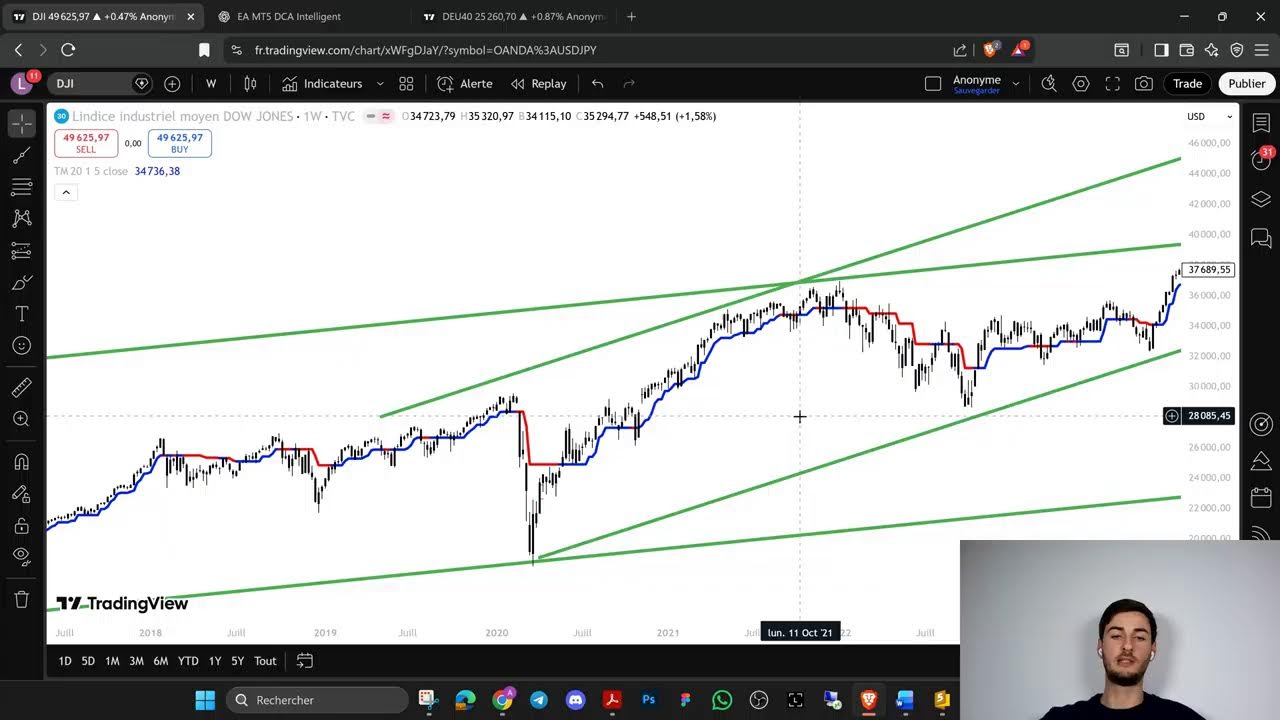
Task: Click the red SELL price button
Action: pyautogui.click(x=86, y=143)
